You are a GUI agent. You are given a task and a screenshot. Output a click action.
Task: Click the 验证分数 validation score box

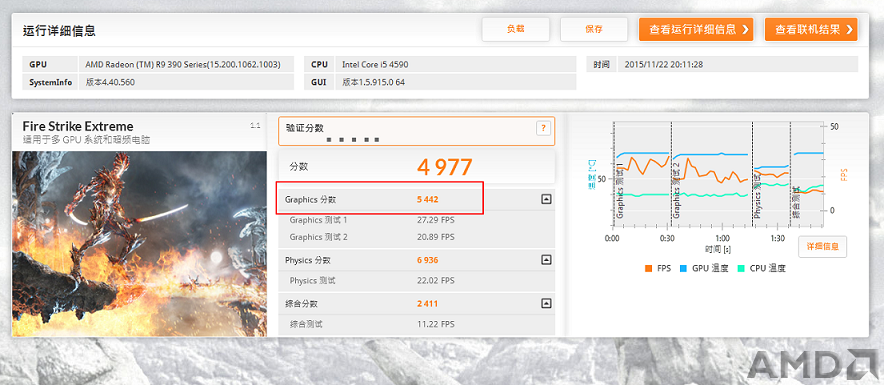(x=417, y=131)
